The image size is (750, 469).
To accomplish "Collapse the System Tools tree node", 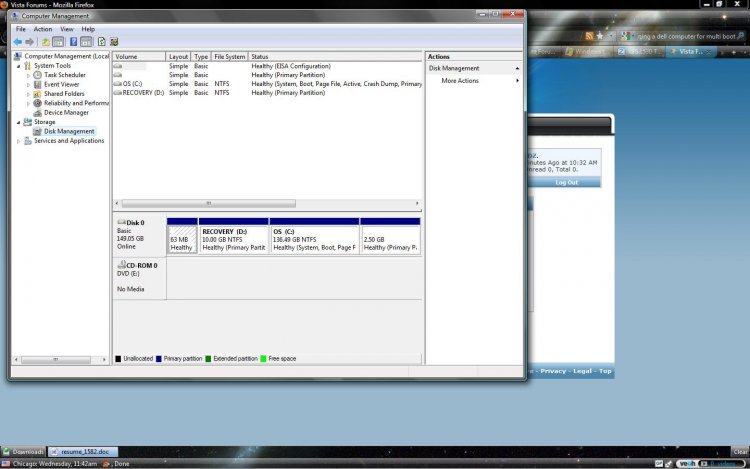I will click(x=19, y=66).
